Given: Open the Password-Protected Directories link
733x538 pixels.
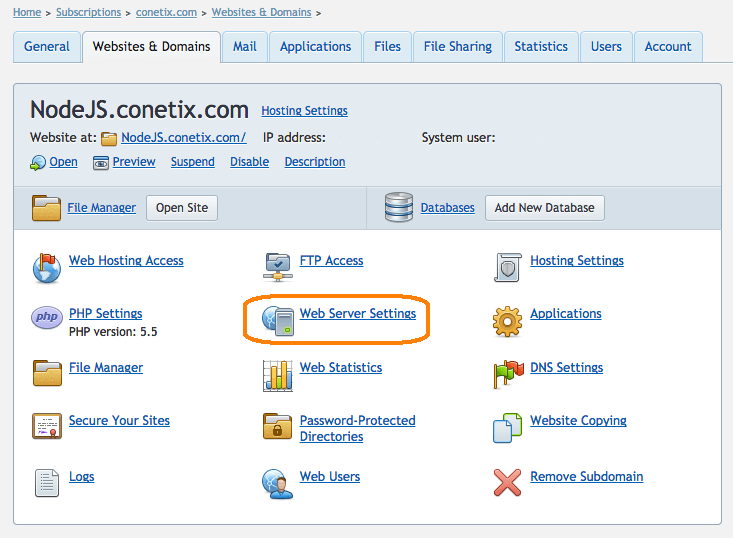Looking at the screenshot, I should pyautogui.click(x=358, y=428).
